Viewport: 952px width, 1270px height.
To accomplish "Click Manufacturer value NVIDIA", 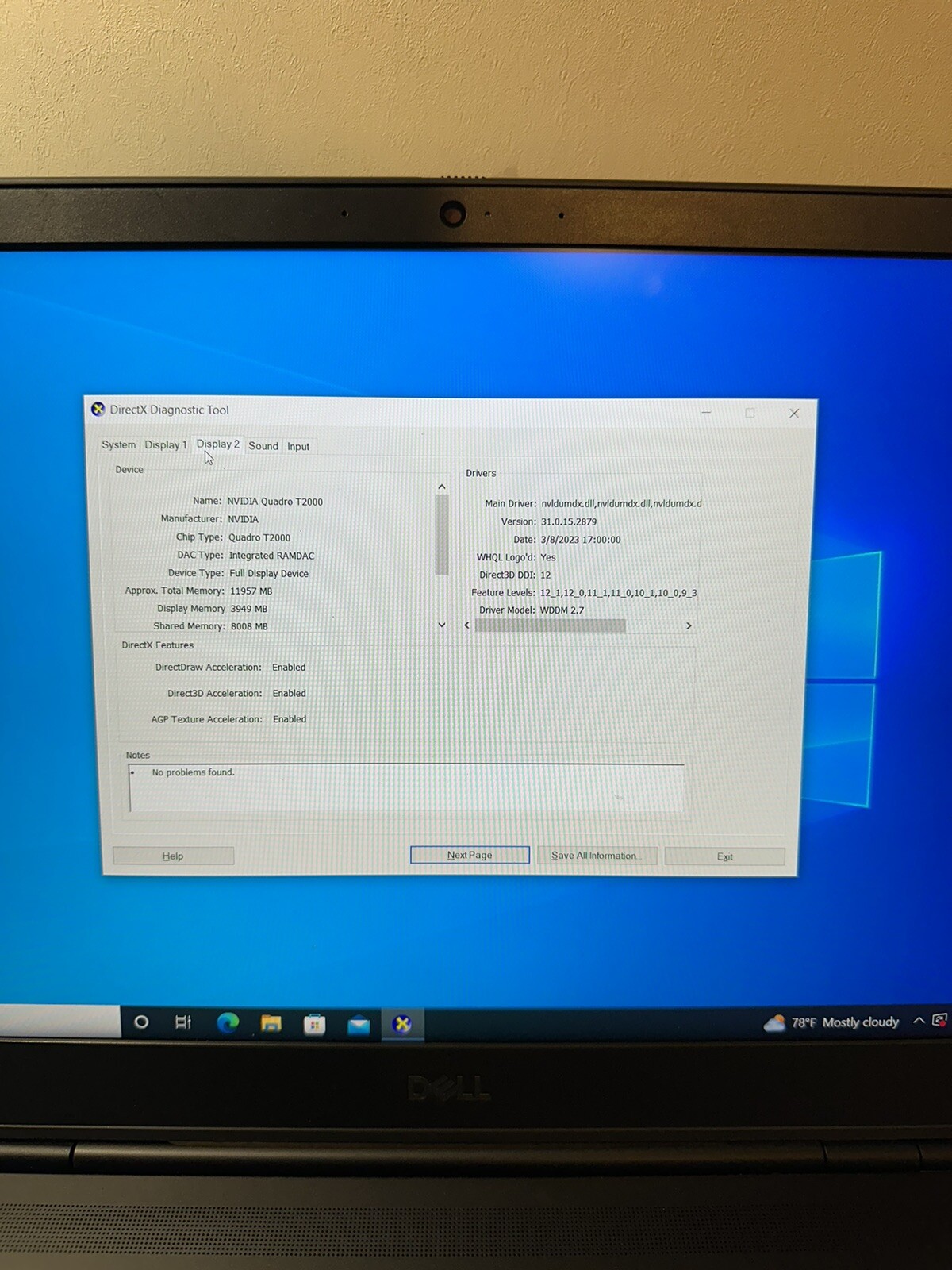I will tap(243, 519).
